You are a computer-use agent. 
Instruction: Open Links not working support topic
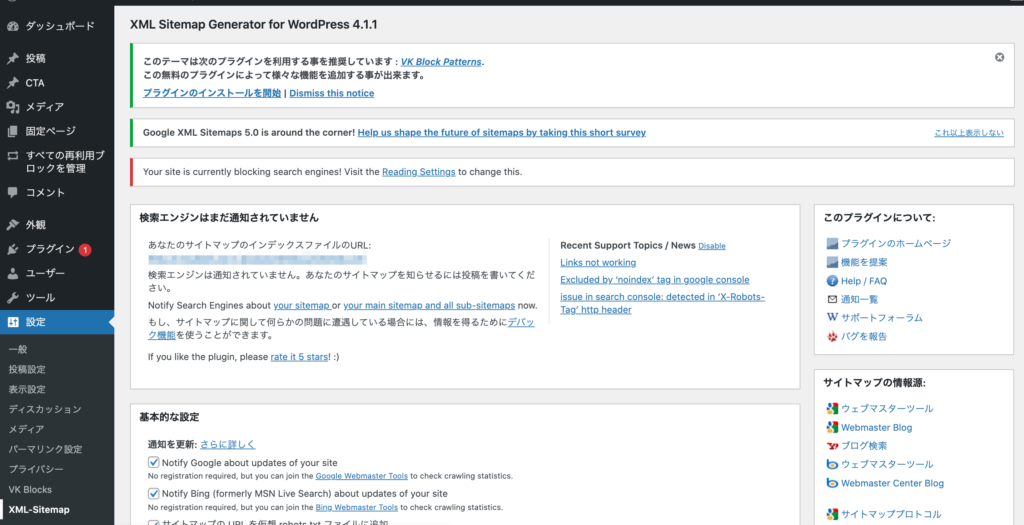coord(598,262)
